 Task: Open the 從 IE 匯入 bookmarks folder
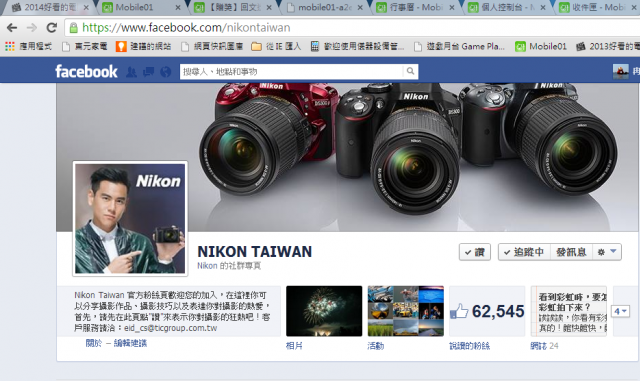tap(276, 46)
